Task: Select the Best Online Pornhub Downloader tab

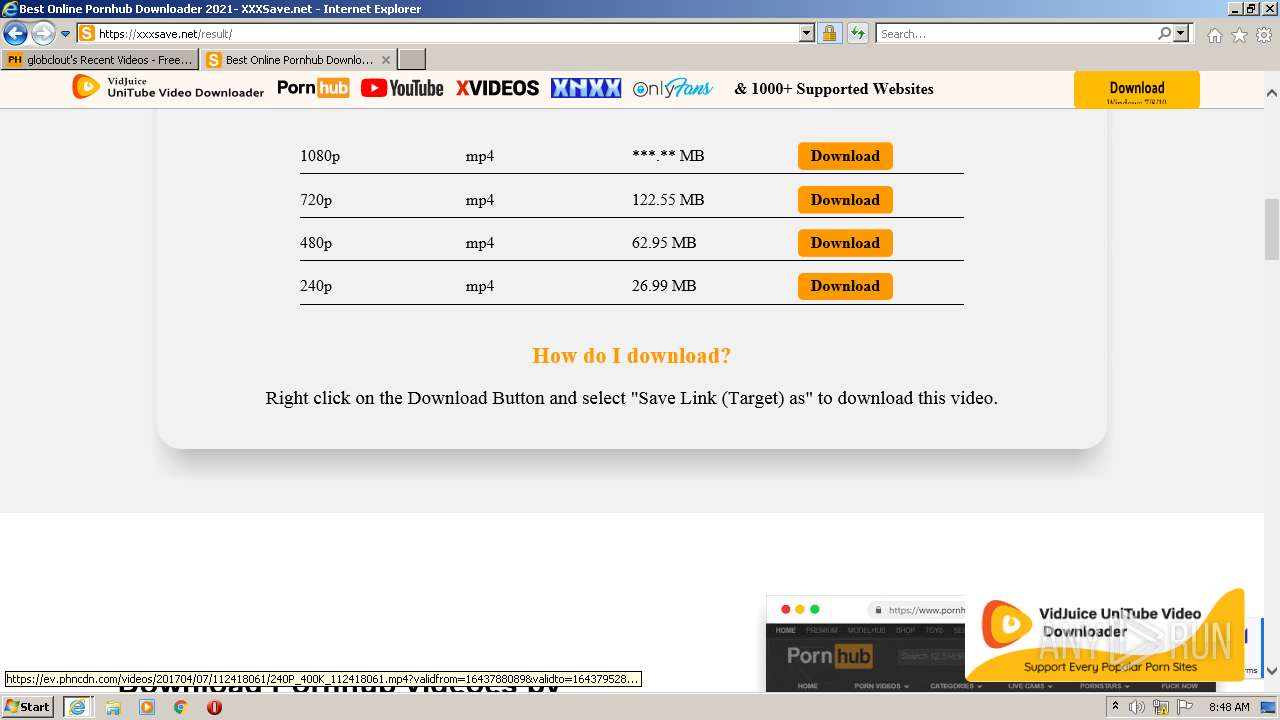Action: tap(290, 60)
